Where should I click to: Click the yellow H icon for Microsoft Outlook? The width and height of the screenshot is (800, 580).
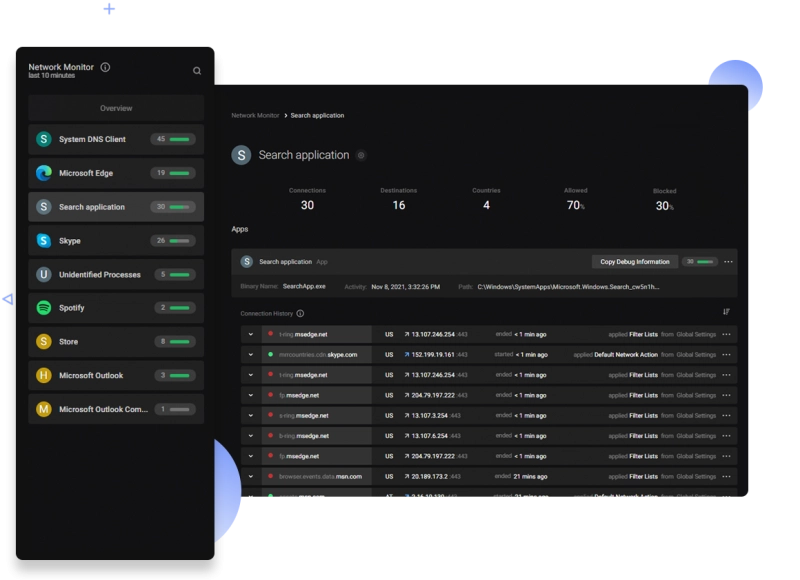(44, 375)
